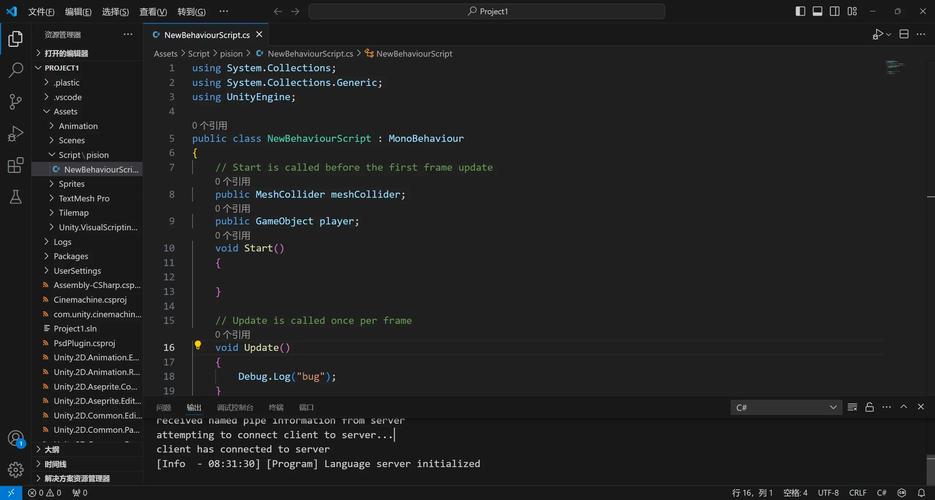Expand the Packages folder

click(70, 256)
